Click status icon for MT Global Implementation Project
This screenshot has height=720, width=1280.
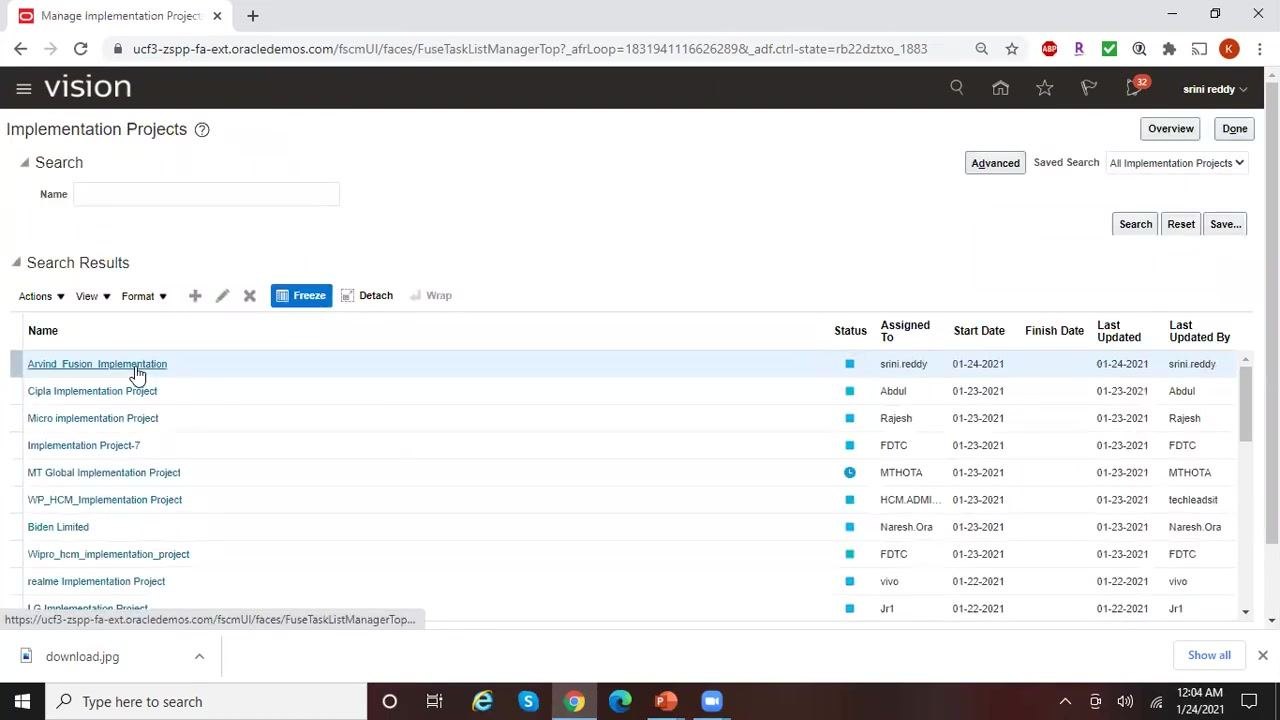[x=850, y=473]
